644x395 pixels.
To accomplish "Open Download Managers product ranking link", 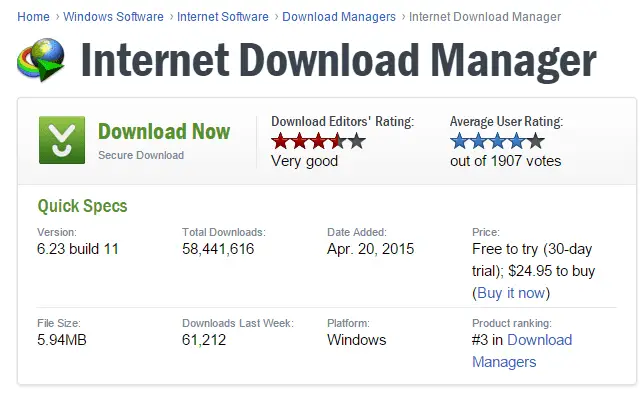I will [x=522, y=351].
